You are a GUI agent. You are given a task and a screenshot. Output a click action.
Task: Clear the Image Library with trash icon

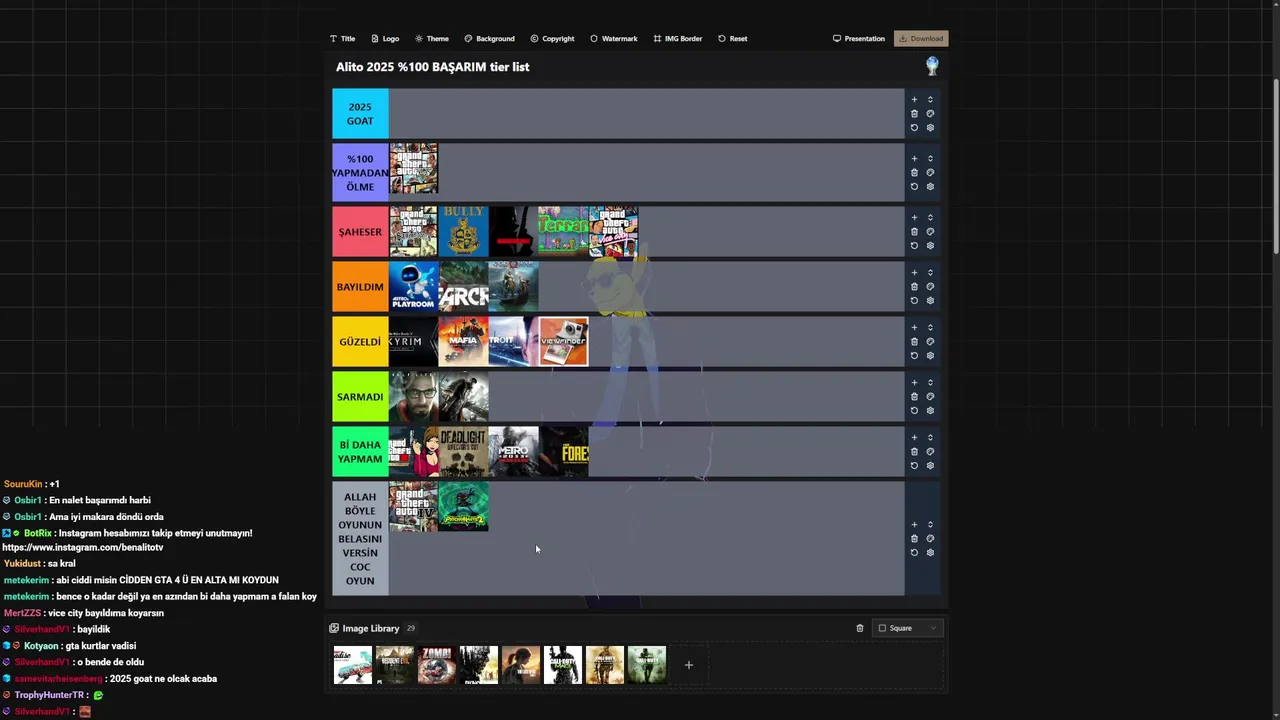[860, 628]
